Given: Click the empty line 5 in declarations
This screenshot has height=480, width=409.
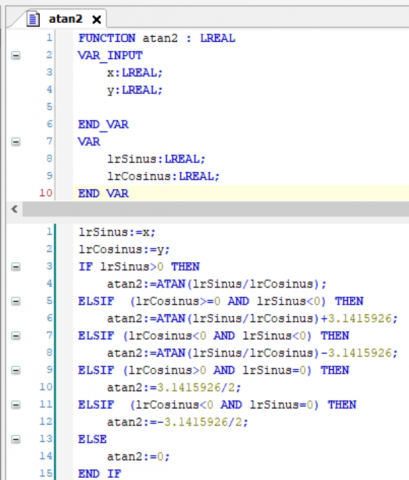Looking at the screenshot, I should [x=241, y=107].
